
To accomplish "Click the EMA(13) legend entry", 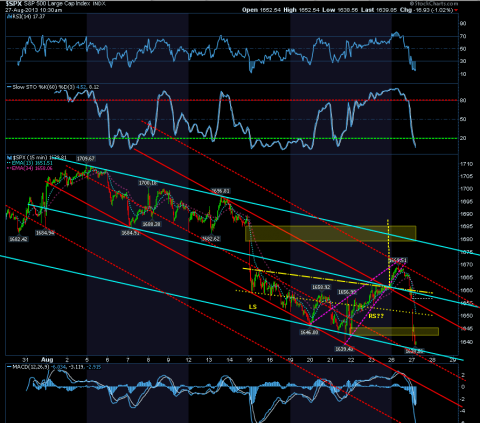I will (30, 163).
